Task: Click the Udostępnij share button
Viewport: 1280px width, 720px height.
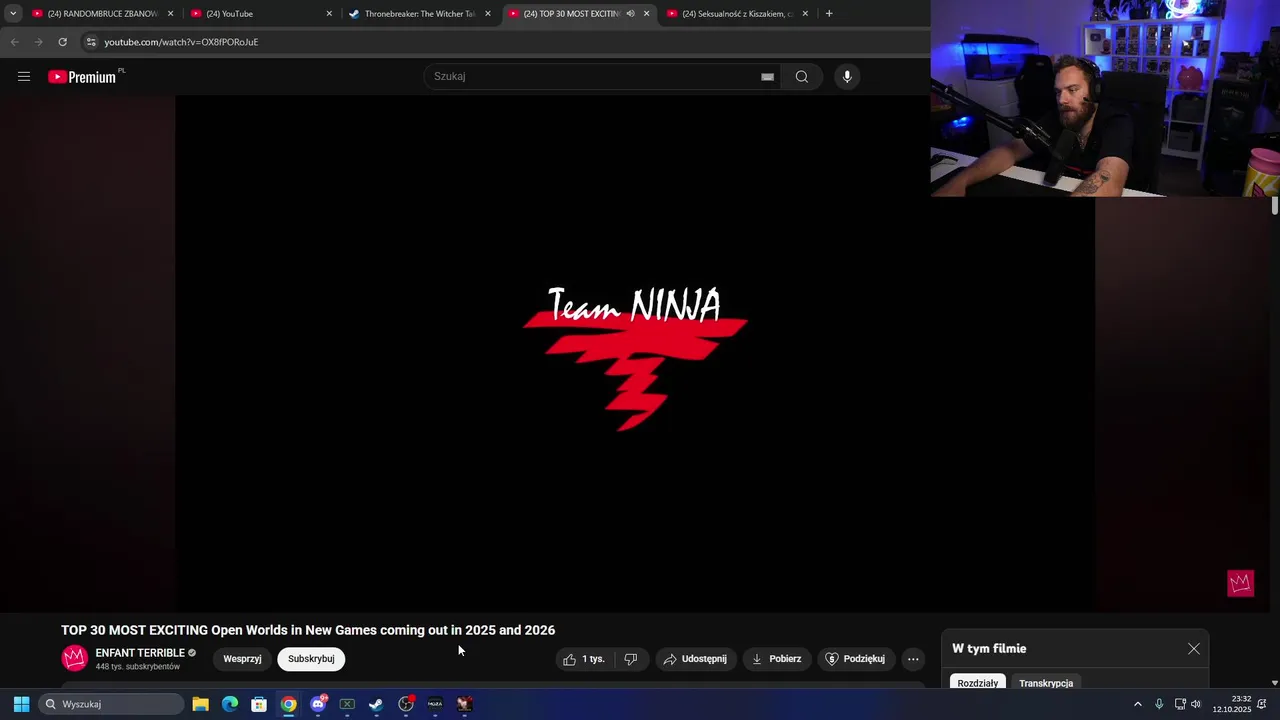Action: click(696, 659)
